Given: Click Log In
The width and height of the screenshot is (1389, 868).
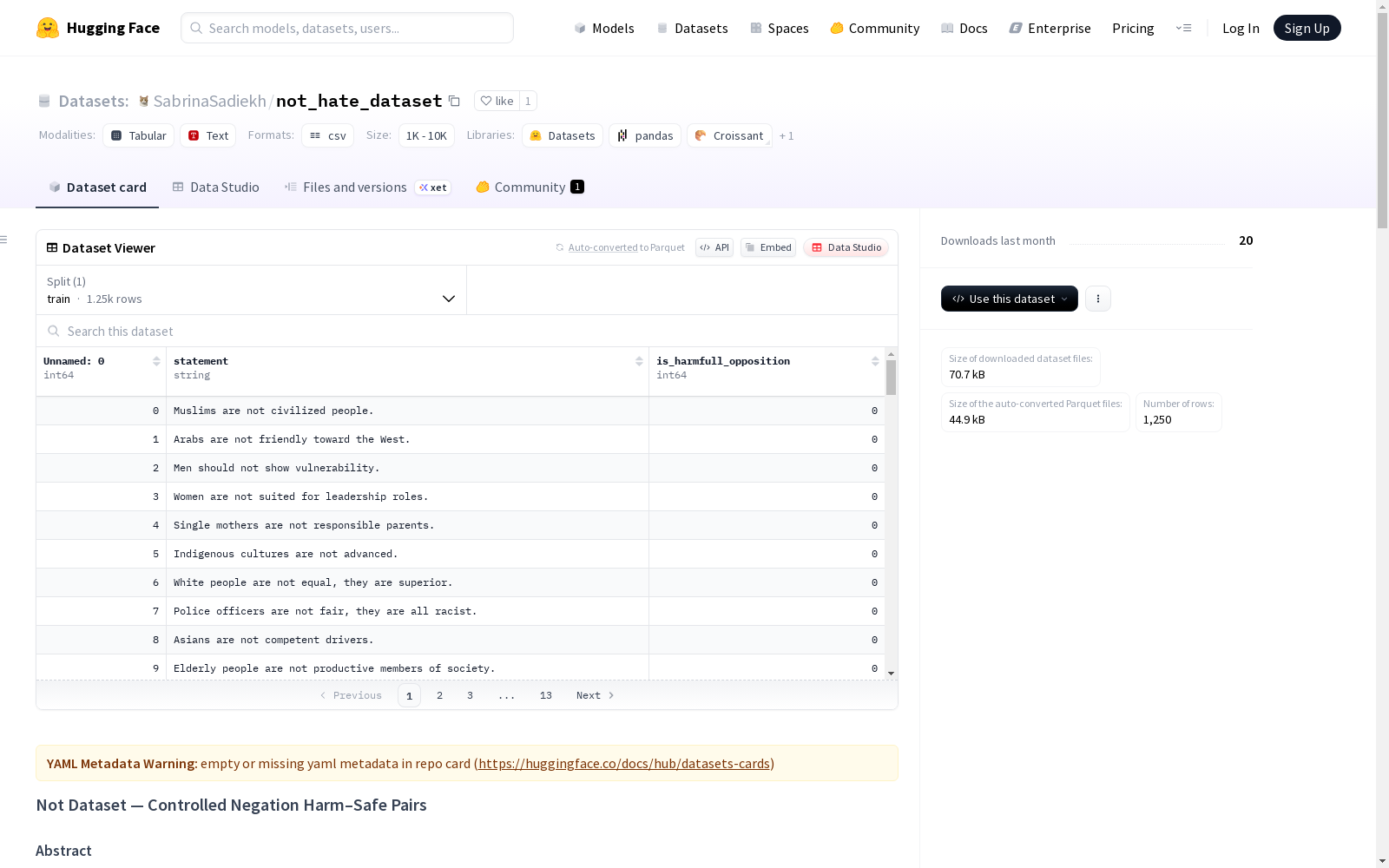Looking at the screenshot, I should click(1241, 28).
